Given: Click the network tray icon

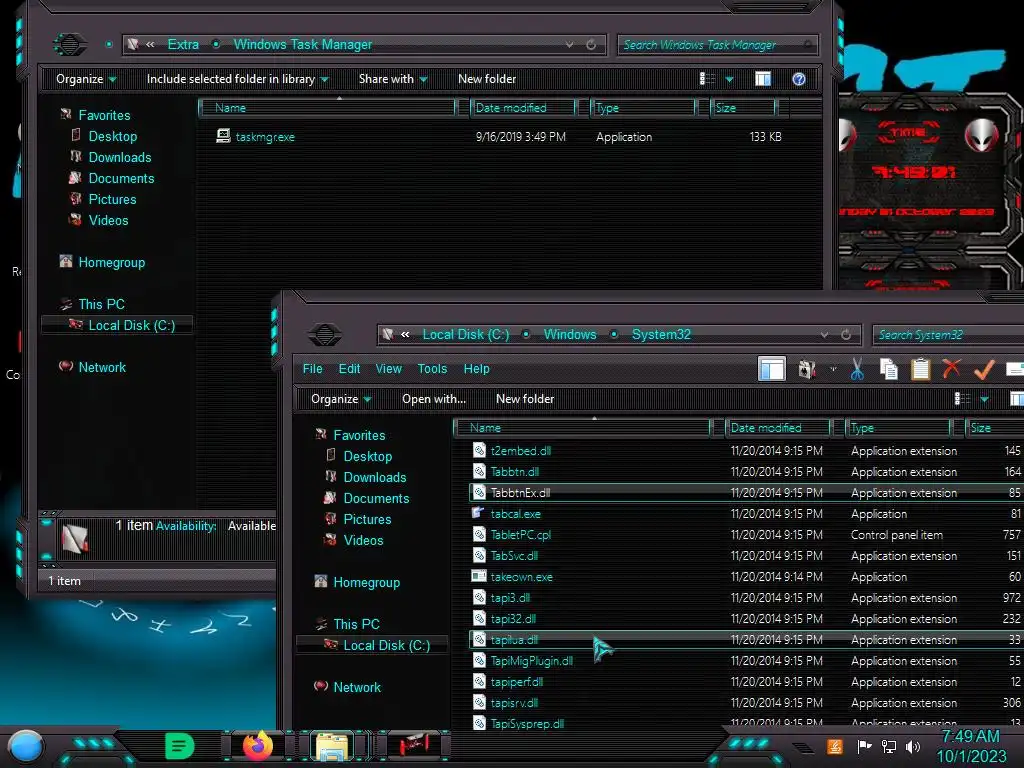Looking at the screenshot, I should 888,746.
